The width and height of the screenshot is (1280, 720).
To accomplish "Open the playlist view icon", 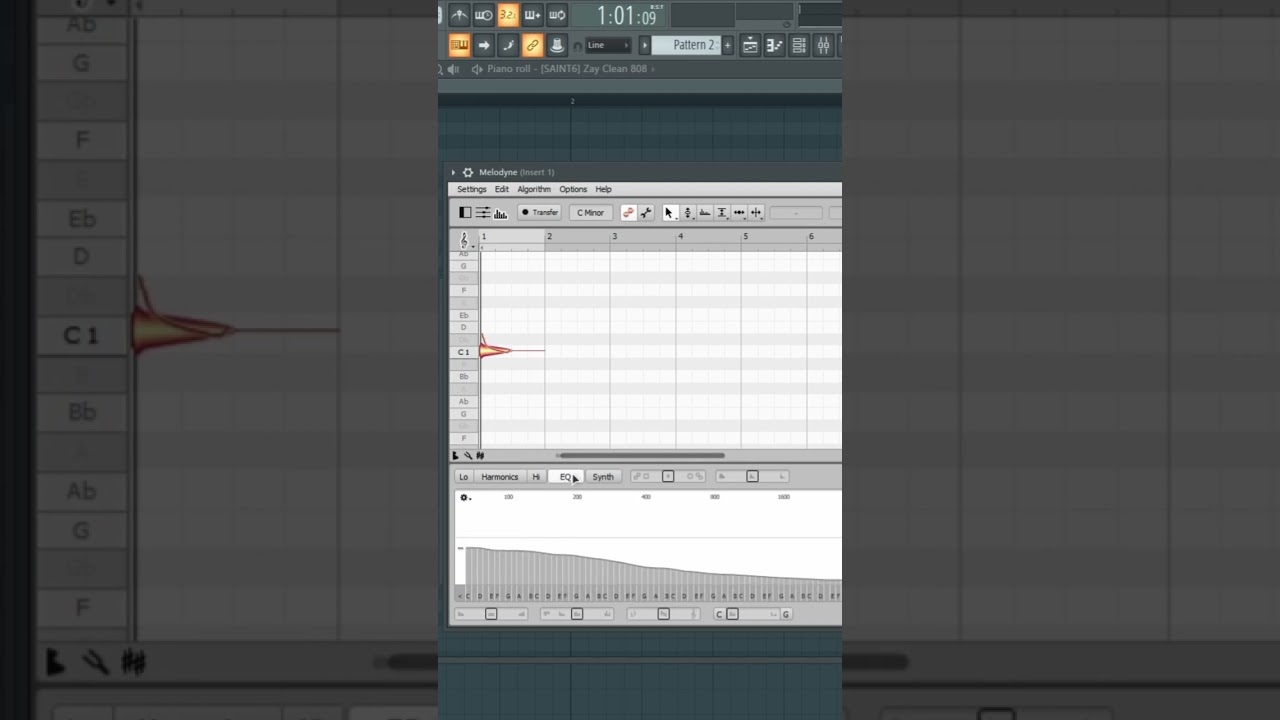I will click(750, 45).
